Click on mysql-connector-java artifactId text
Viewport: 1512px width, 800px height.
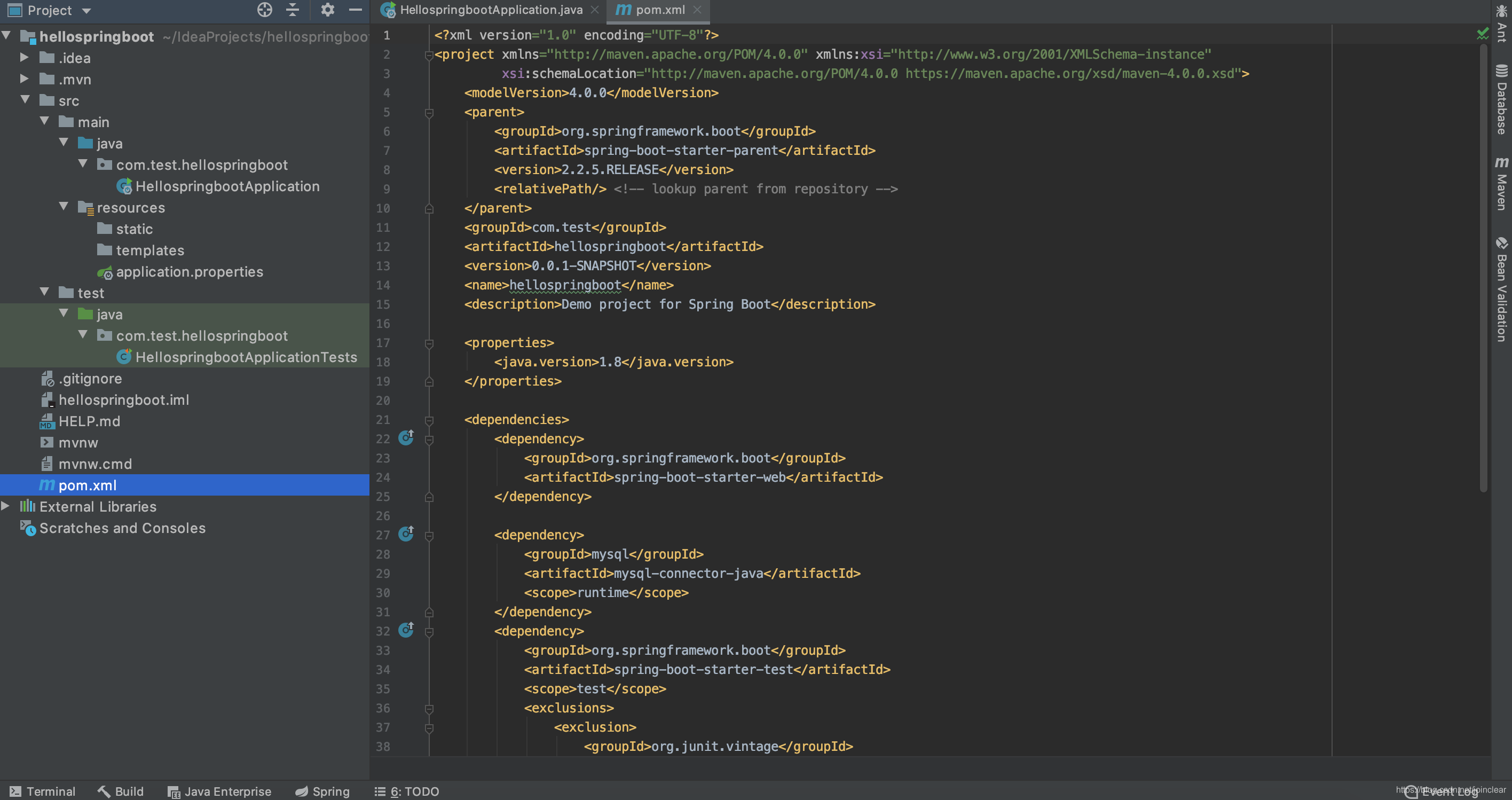tap(689, 574)
